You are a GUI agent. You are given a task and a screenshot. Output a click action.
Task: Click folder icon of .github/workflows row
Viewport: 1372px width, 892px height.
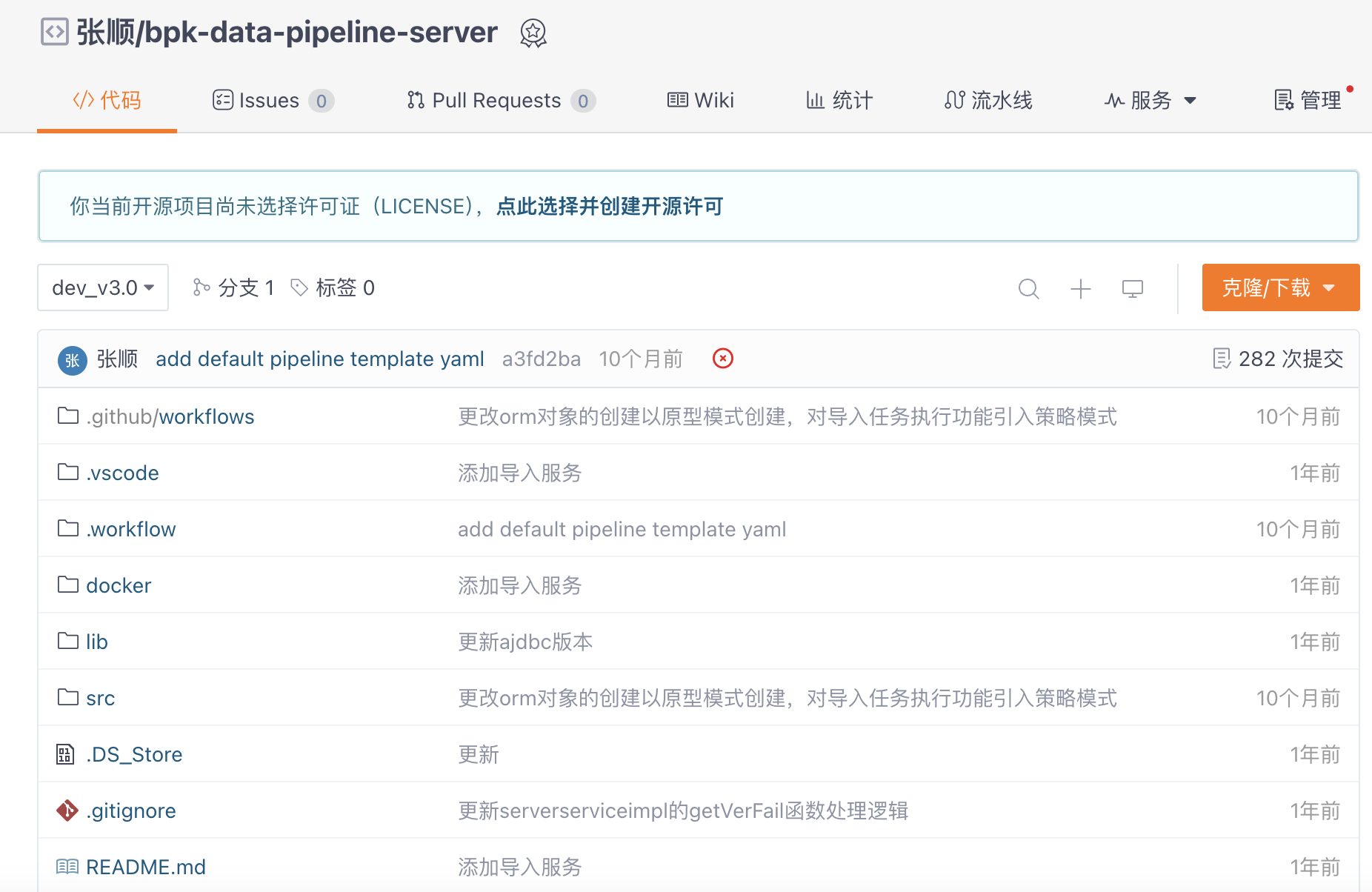click(x=68, y=416)
